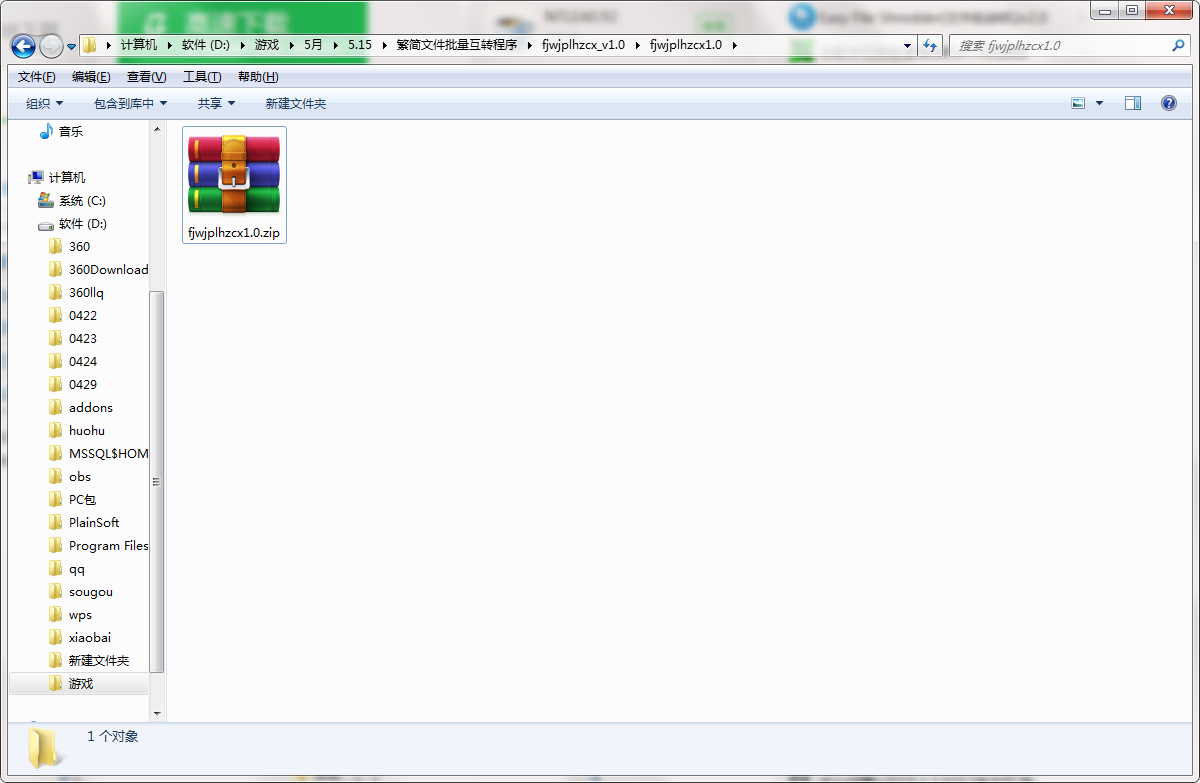Open the 编辑(E) menu
This screenshot has width=1200, height=783.
[91, 77]
